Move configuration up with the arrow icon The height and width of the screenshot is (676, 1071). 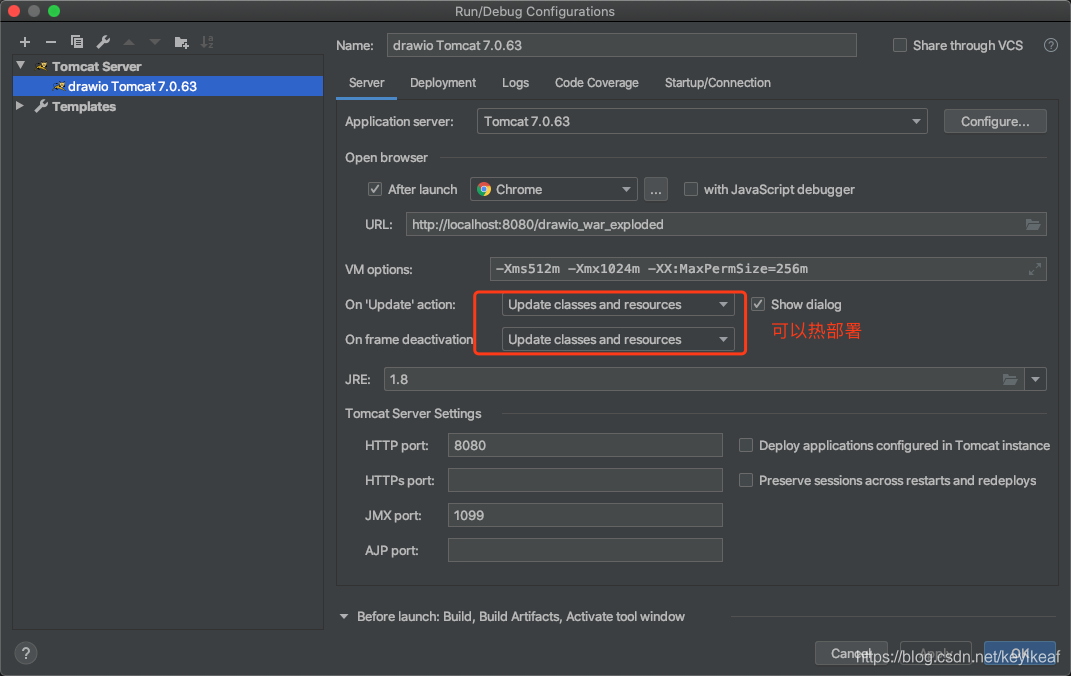click(129, 42)
